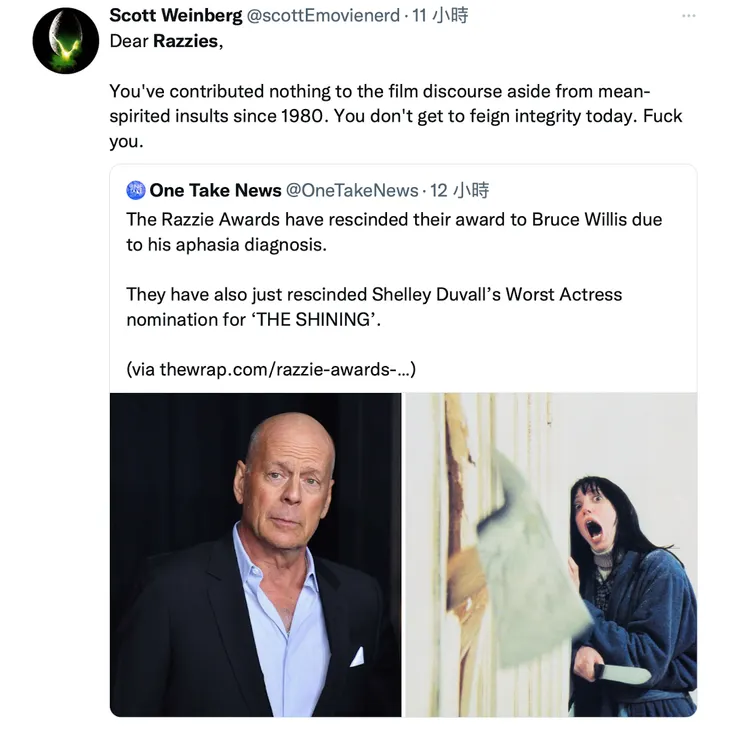
Task: Open Scott Weinberg's profile name
Action: tap(176, 16)
